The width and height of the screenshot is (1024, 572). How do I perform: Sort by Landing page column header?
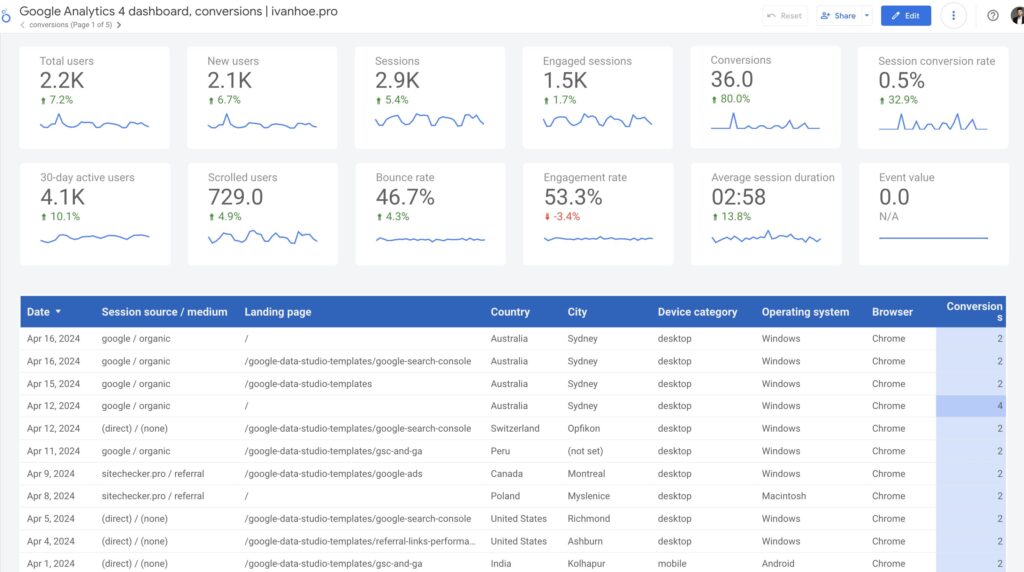(278, 312)
